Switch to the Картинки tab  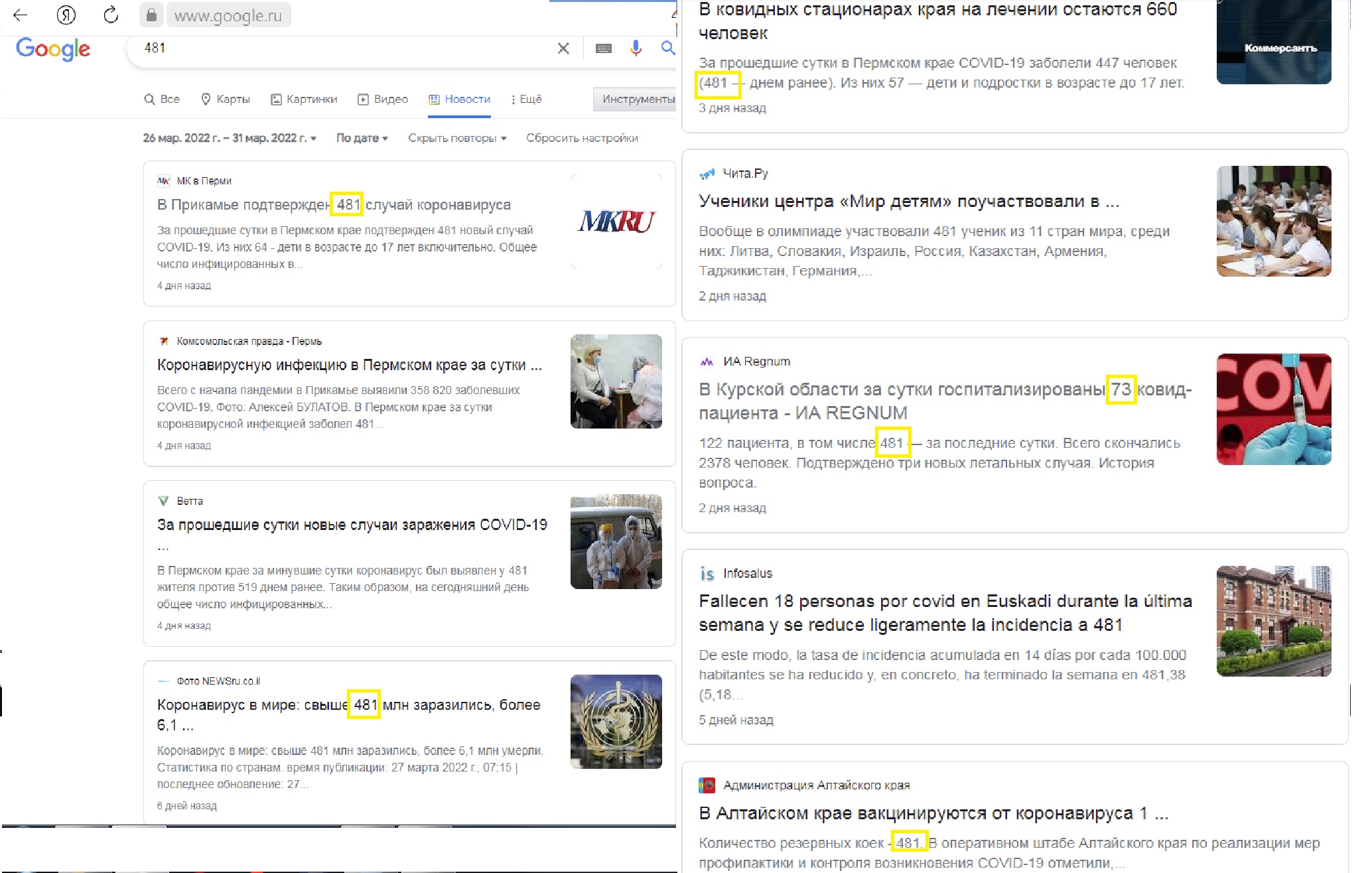(304, 99)
